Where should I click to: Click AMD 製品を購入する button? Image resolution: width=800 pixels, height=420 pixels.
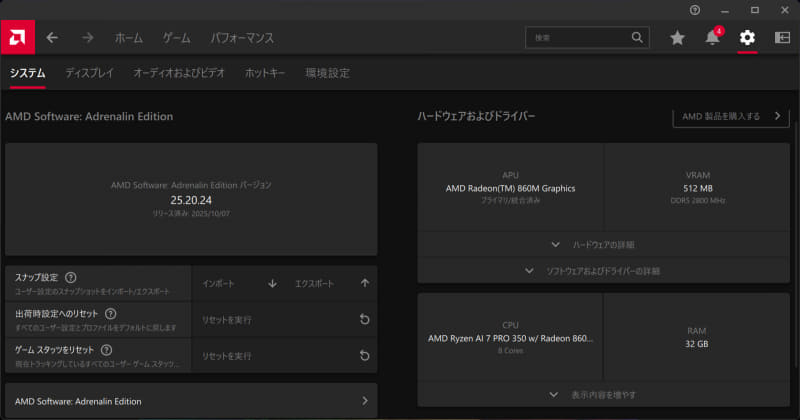[x=731, y=116]
